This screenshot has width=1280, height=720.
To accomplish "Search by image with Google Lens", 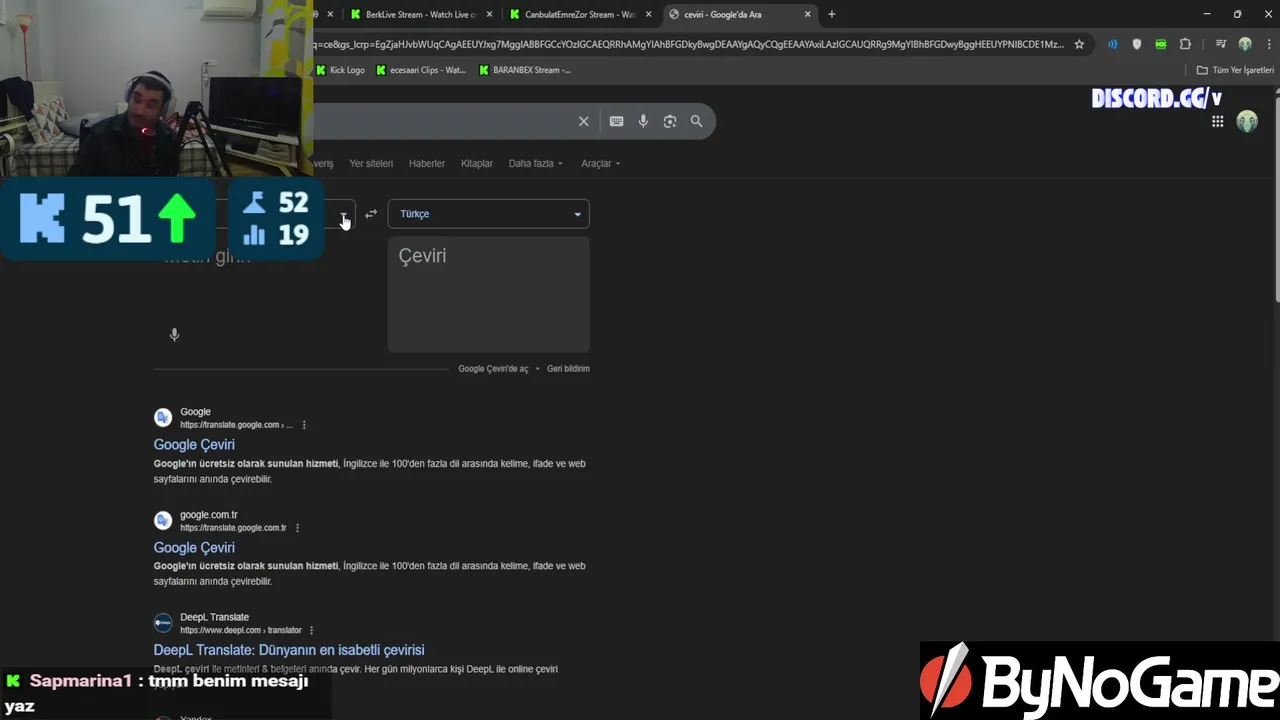I will pyautogui.click(x=670, y=121).
